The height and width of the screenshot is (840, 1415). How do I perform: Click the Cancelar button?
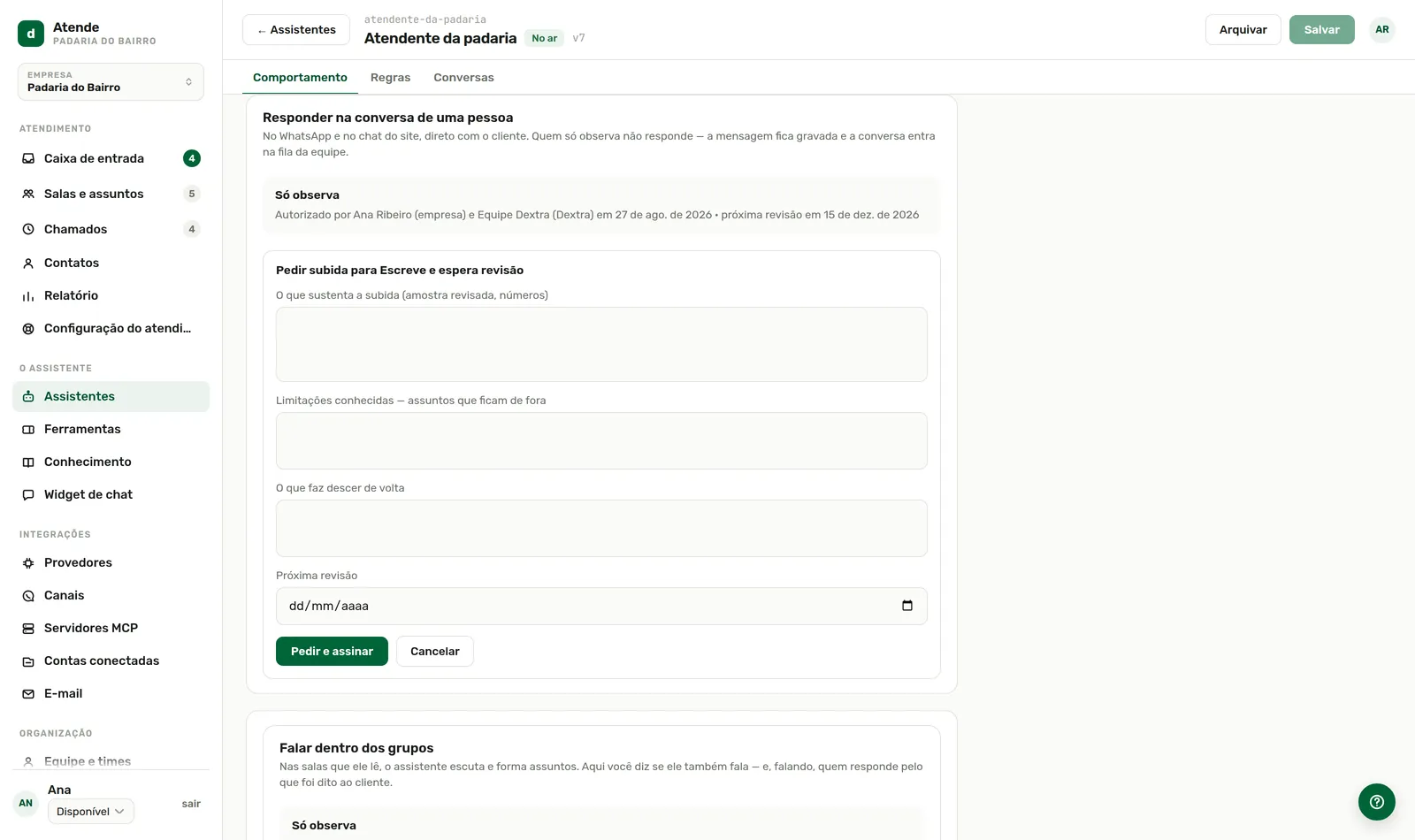[435, 651]
